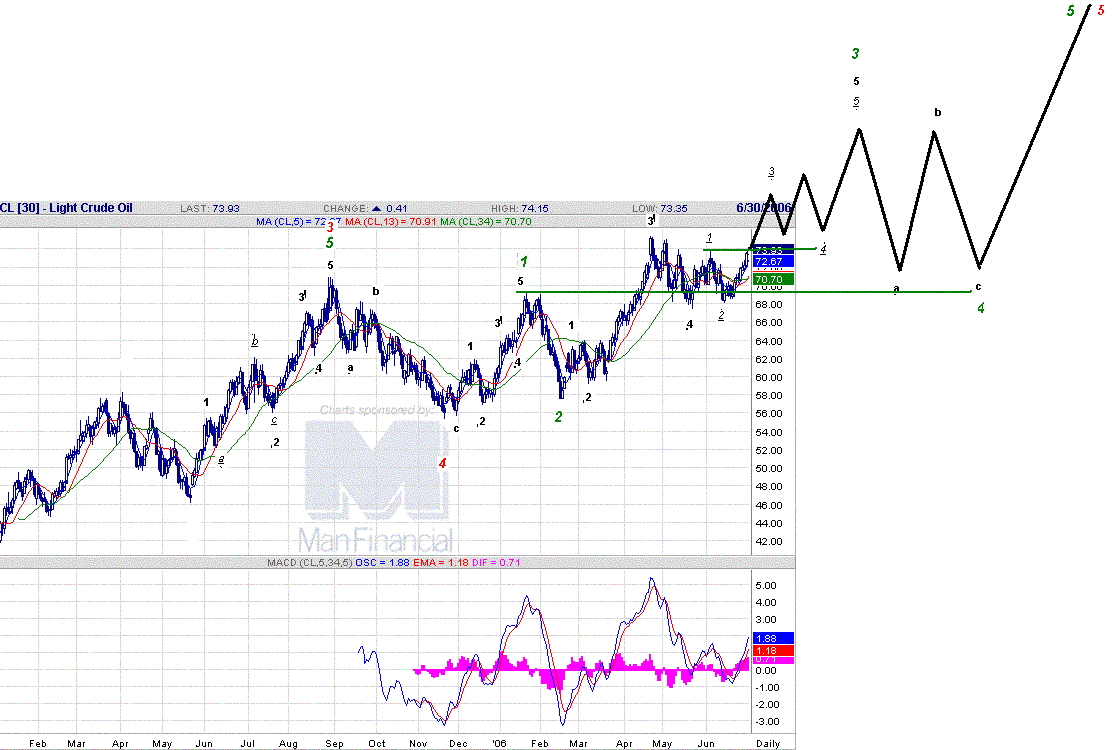The width and height of the screenshot is (1113, 750).
Task: Click the green 'MA (CL,34) = 70.70' legend text
Action: 486,221
